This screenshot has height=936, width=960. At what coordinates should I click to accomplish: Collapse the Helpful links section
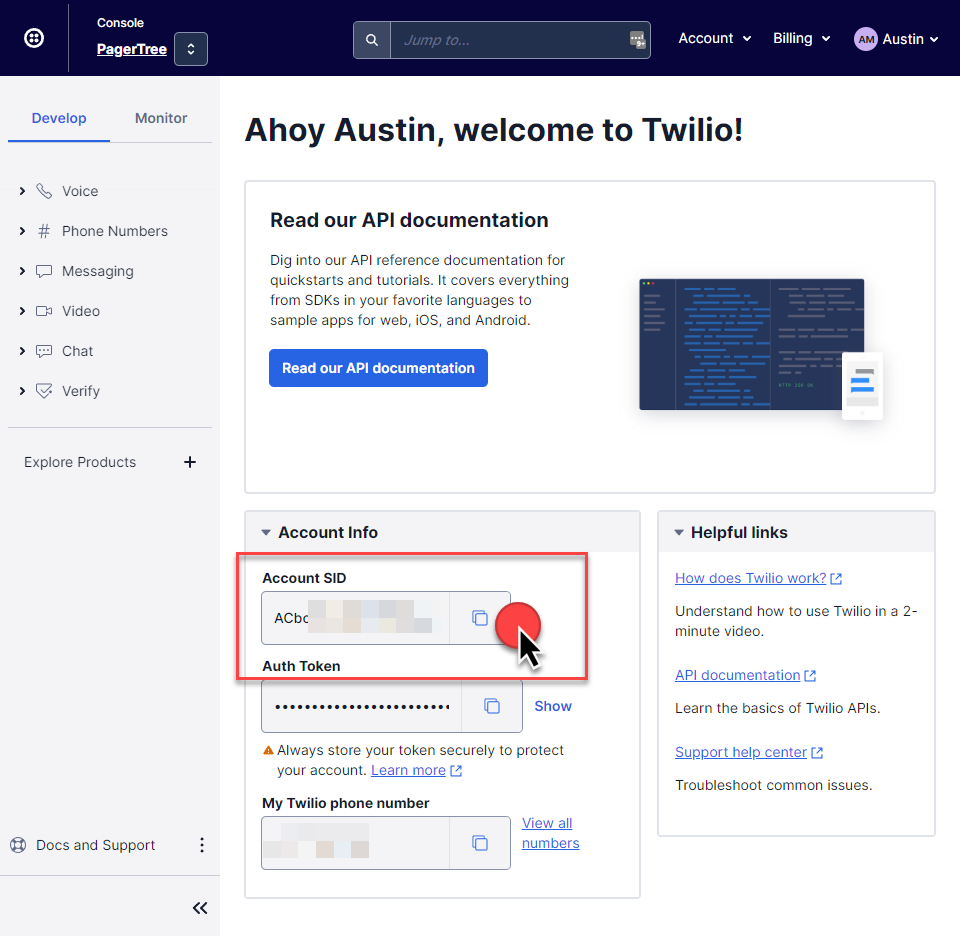pyautogui.click(x=679, y=533)
